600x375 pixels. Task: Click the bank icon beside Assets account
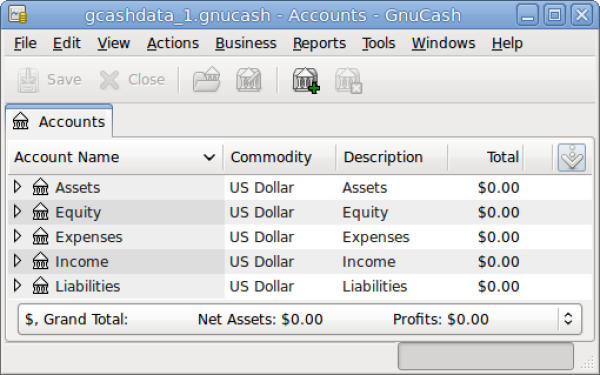tap(40, 187)
